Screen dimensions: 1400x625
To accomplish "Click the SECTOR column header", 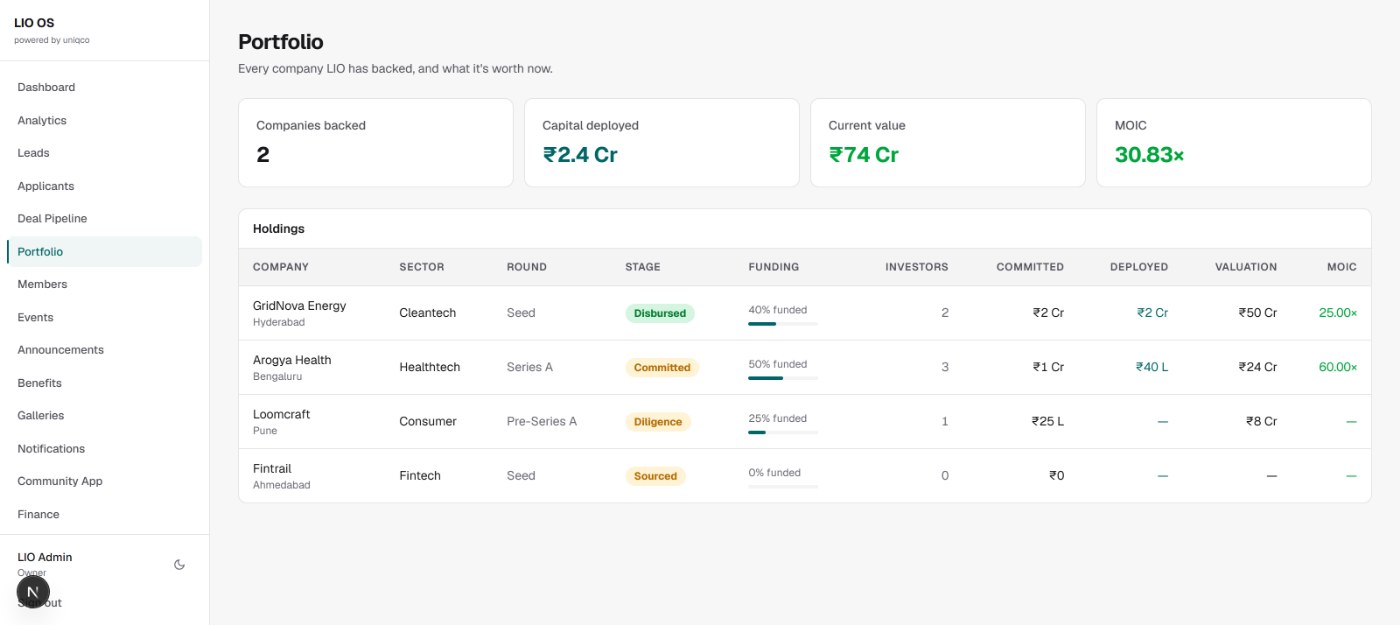I will (x=421, y=267).
